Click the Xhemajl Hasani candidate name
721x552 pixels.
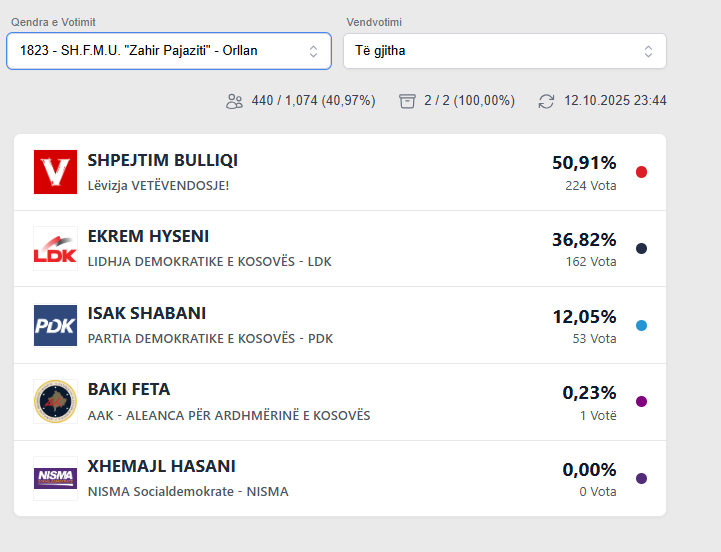click(162, 467)
